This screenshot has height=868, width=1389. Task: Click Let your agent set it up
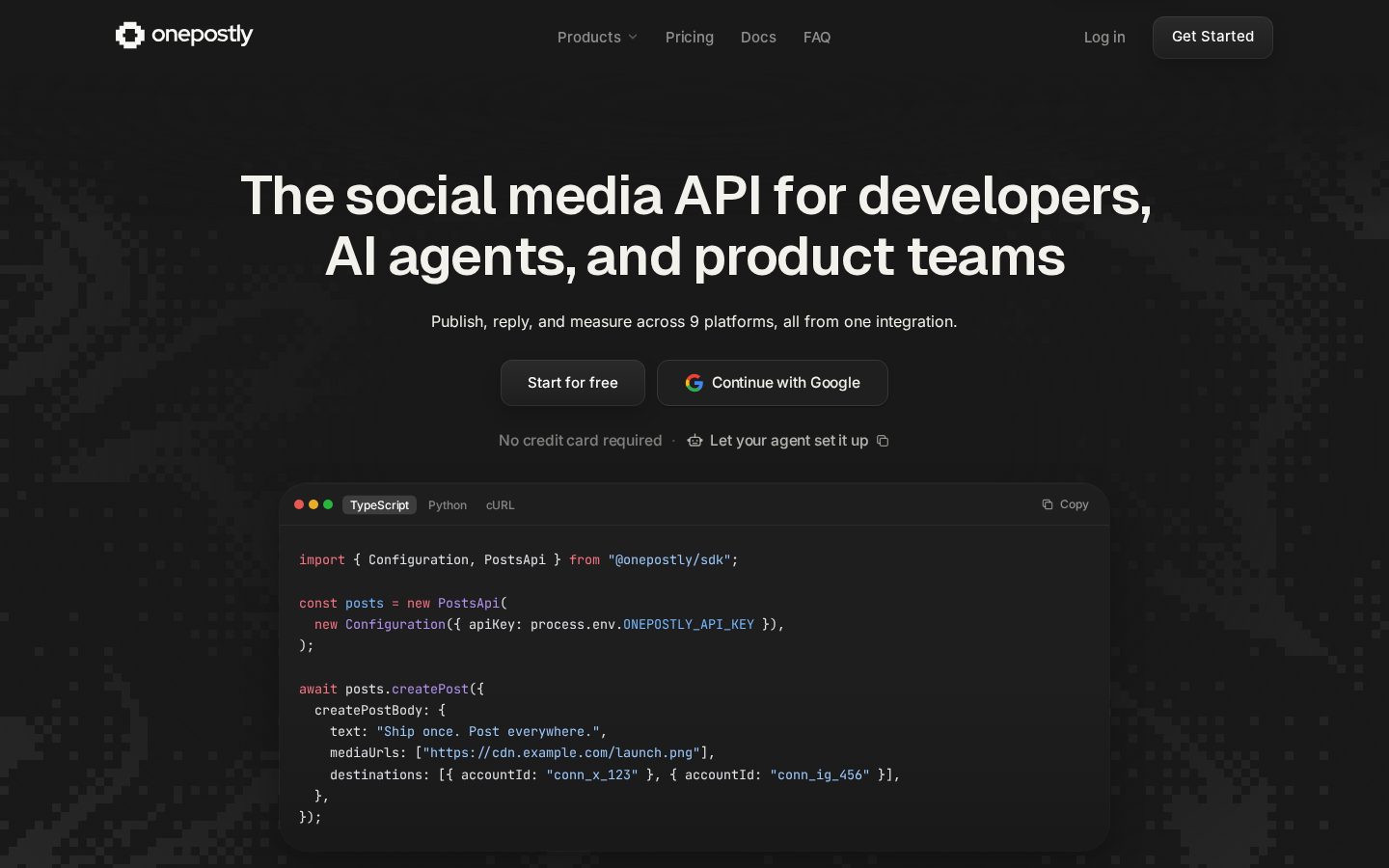[789, 441]
